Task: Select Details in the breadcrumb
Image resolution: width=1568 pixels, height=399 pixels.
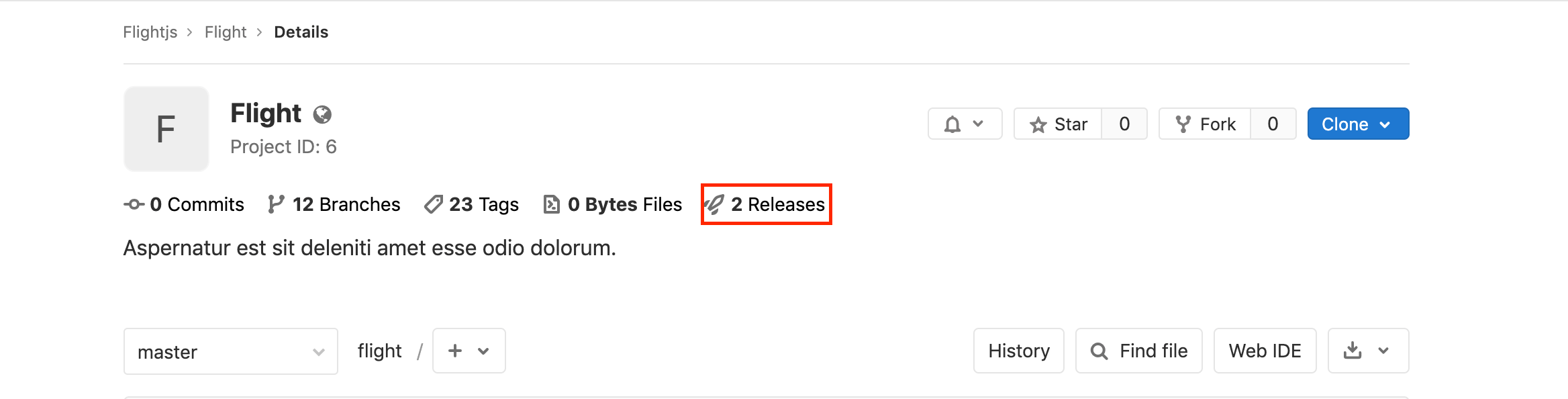Action: click(301, 32)
